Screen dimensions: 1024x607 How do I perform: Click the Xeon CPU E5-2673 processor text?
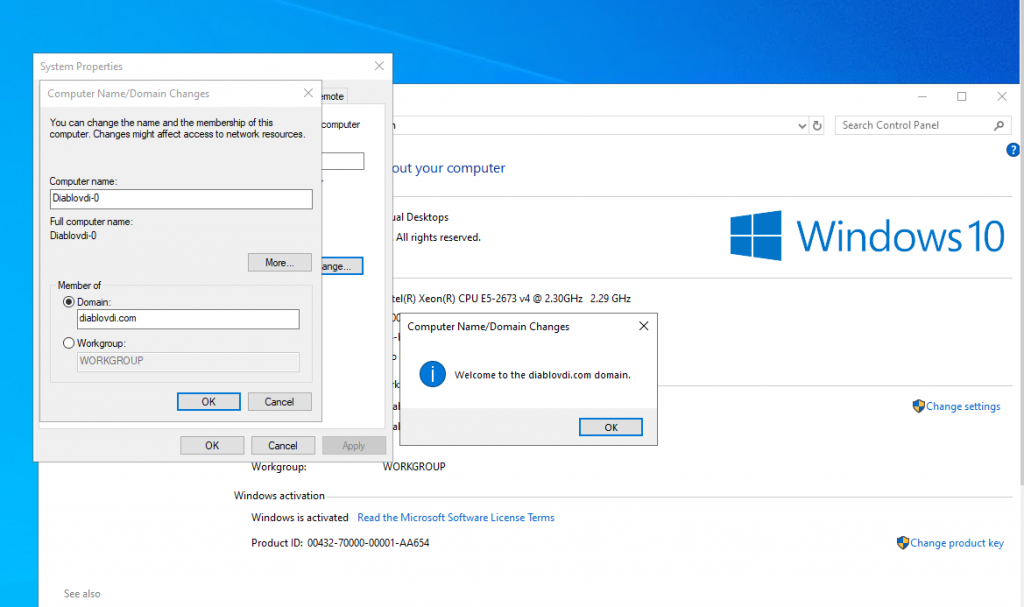[x=511, y=299]
